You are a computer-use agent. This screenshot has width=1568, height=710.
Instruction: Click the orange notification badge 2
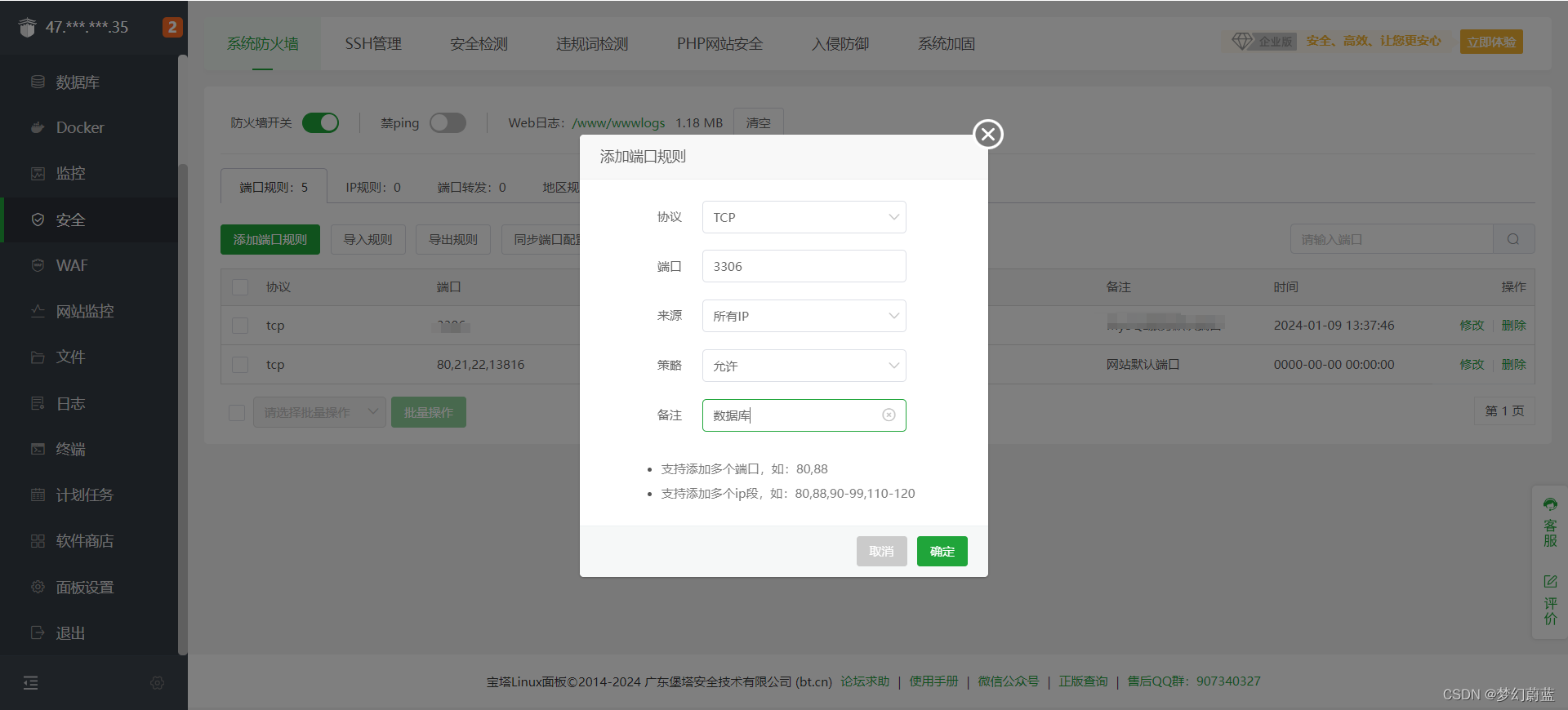click(x=171, y=27)
